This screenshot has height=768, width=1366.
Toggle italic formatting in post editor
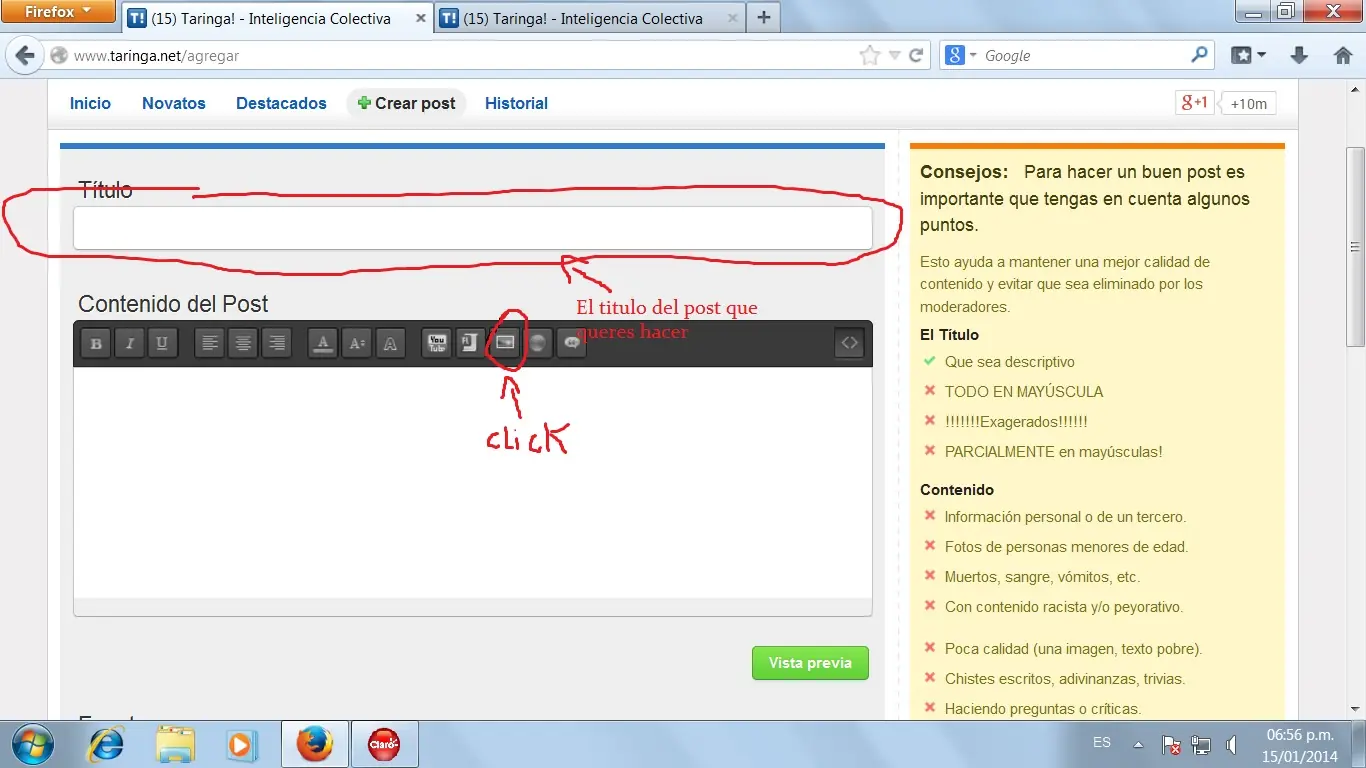(x=129, y=344)
